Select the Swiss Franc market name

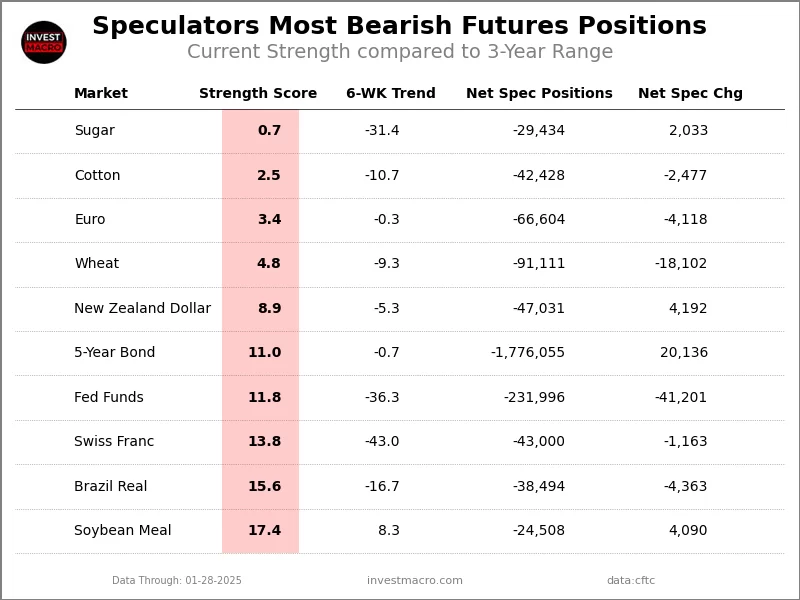click(x=114, y=442)
